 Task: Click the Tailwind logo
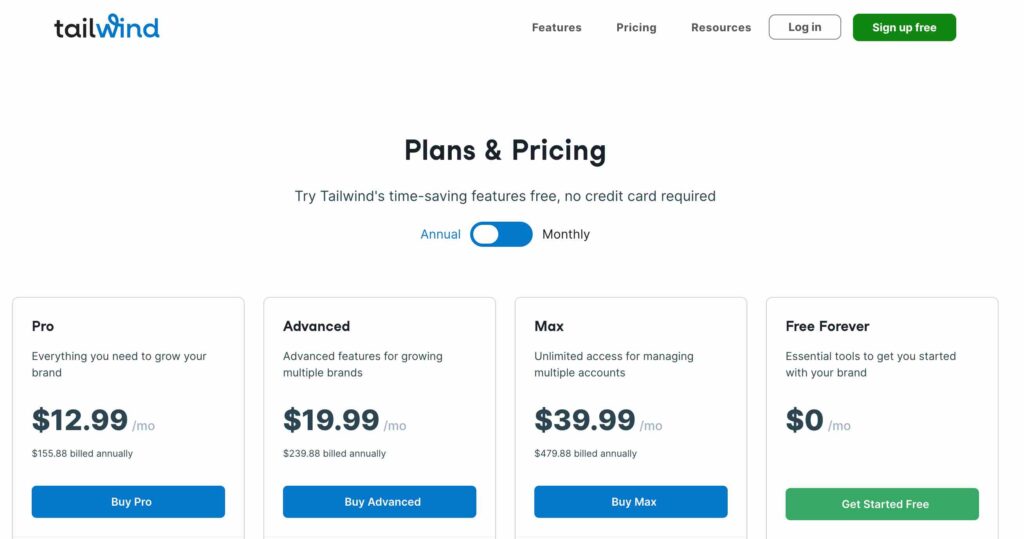106,26
